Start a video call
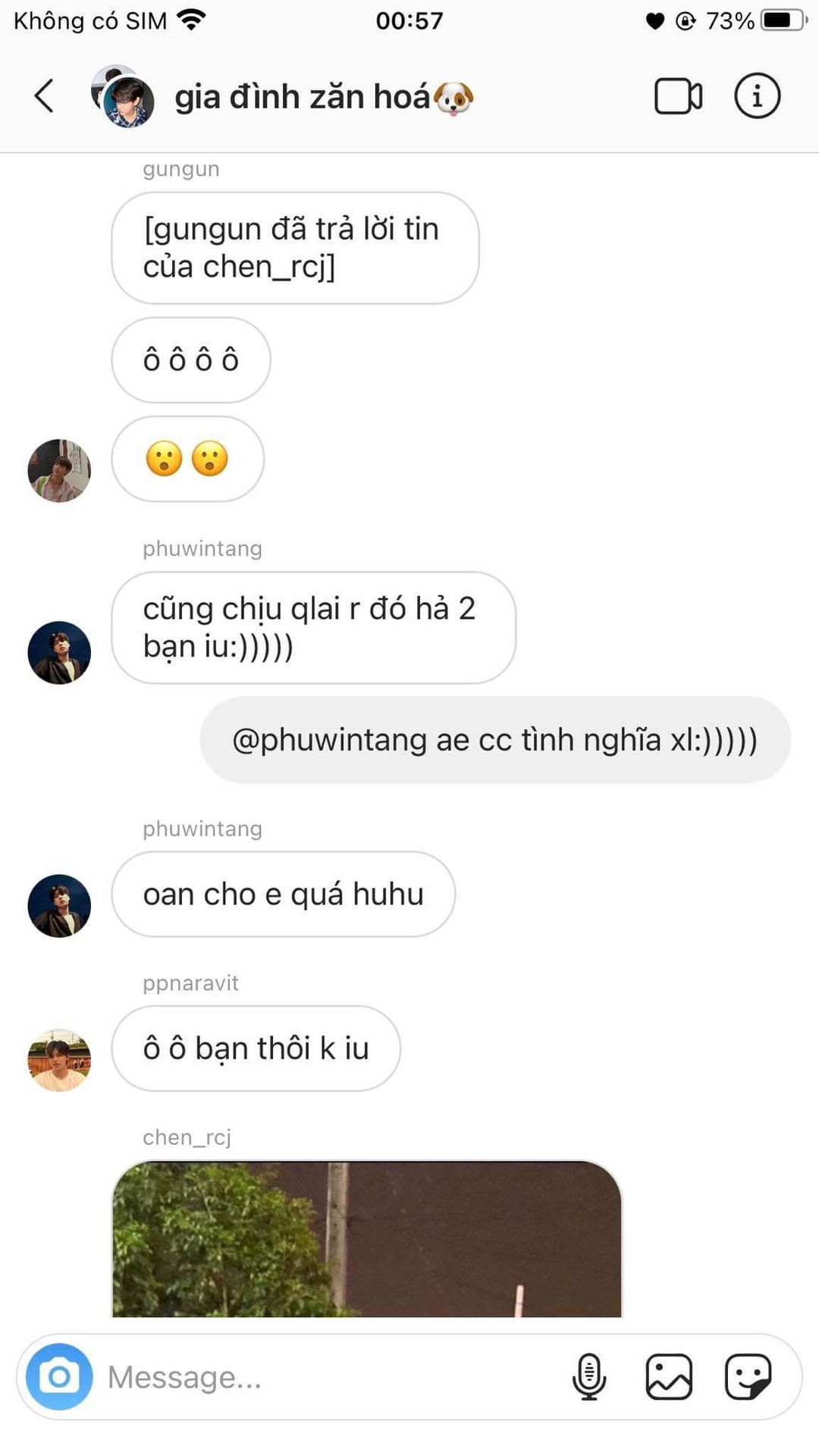The width and height of the screenshot is (819, 1456). [678, 96]
